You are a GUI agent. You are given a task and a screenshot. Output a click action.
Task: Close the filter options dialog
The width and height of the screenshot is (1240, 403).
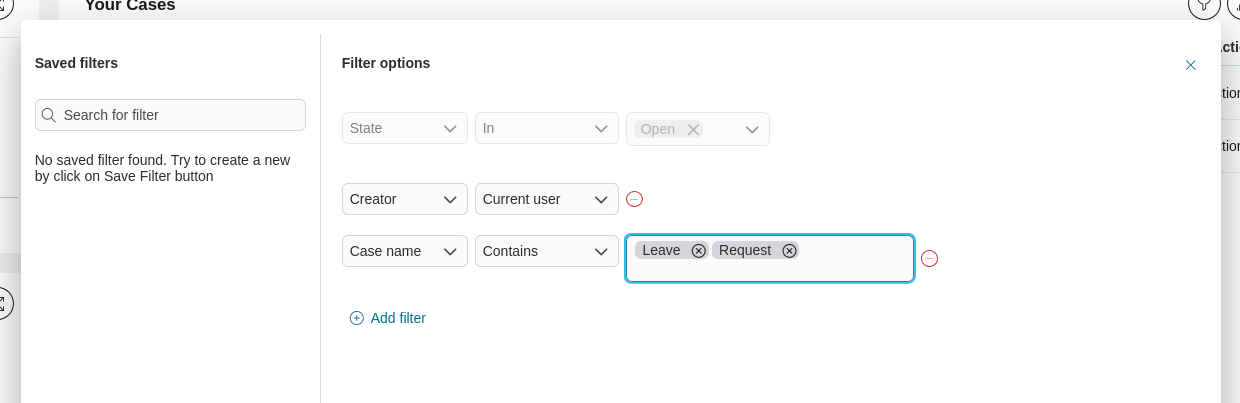pyautogui.click(x=1190, y=65)
